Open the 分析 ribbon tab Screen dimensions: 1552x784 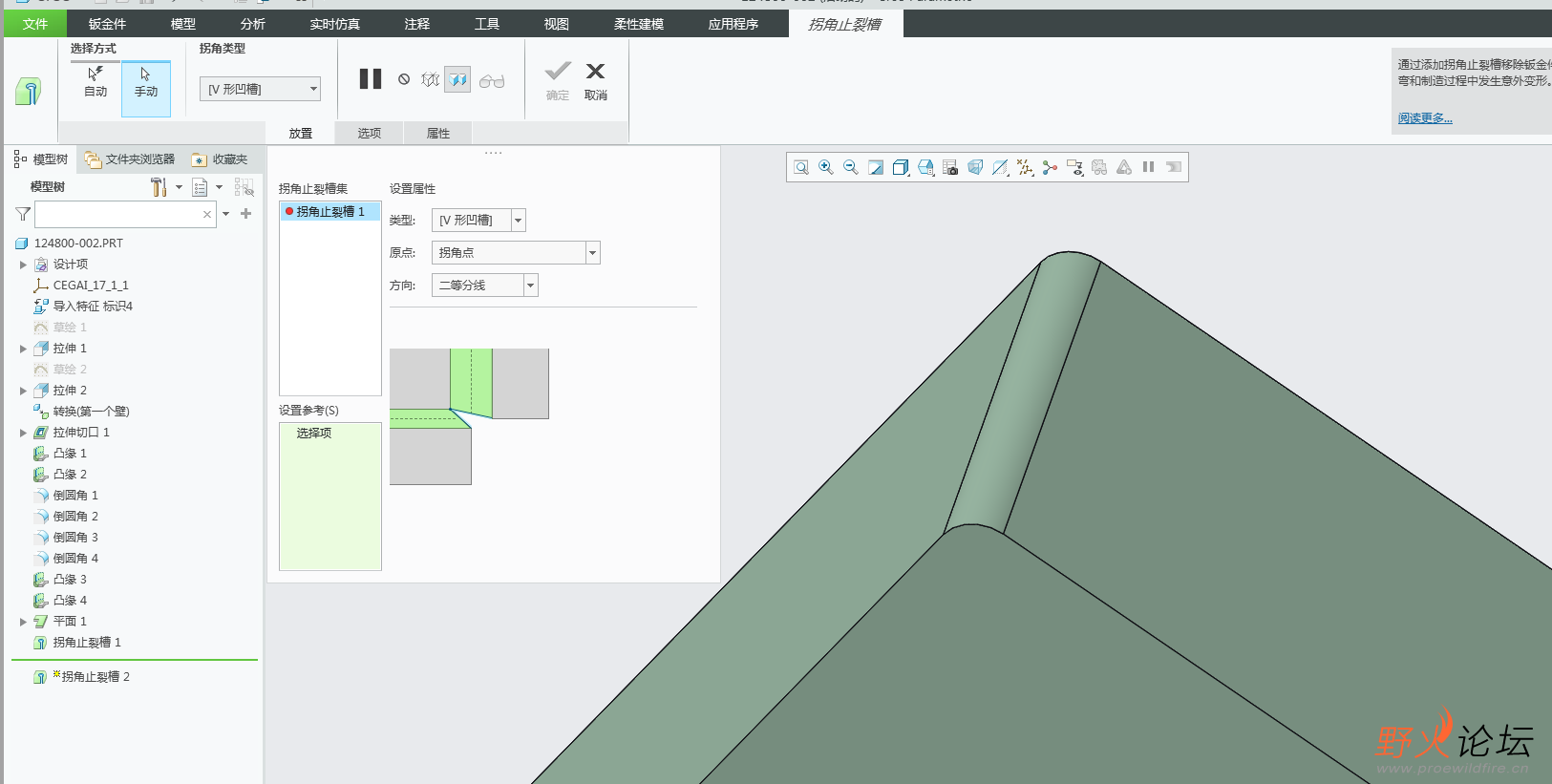[x=253, y=24]
